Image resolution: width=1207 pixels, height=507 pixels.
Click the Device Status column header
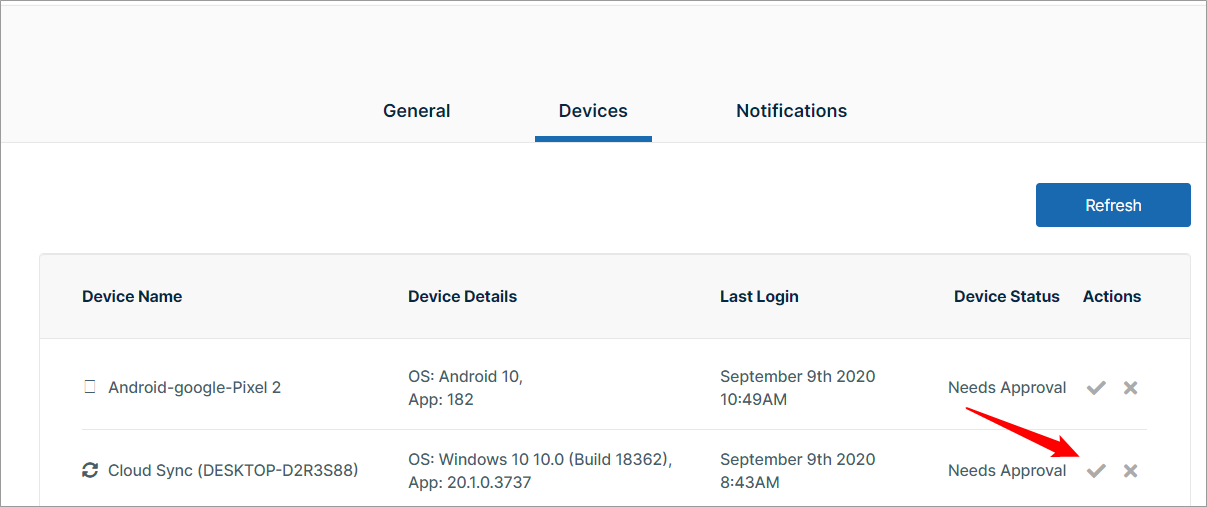[x=1006, y=296]
